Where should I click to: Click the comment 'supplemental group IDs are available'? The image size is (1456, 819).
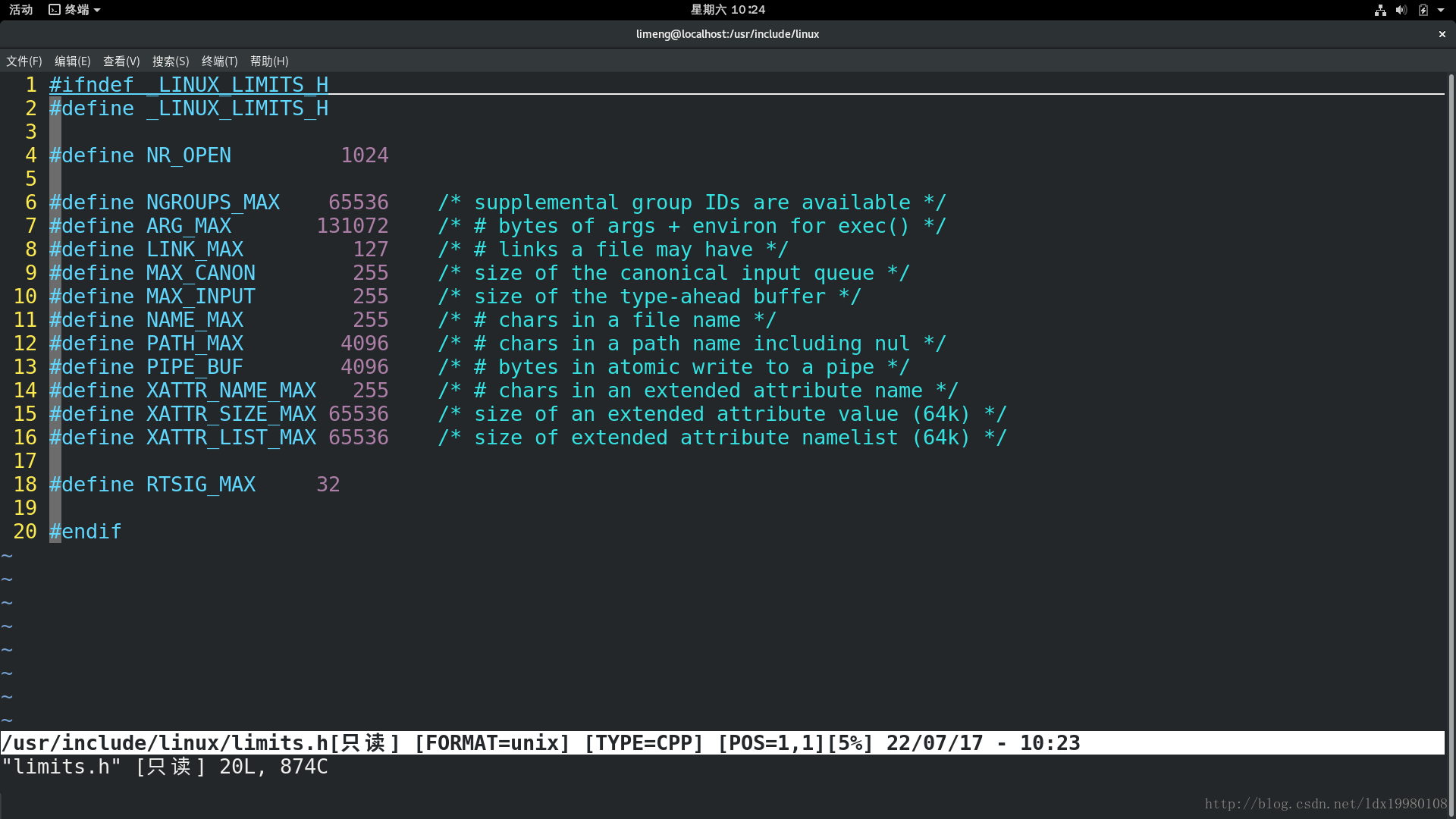pos(692,202)
